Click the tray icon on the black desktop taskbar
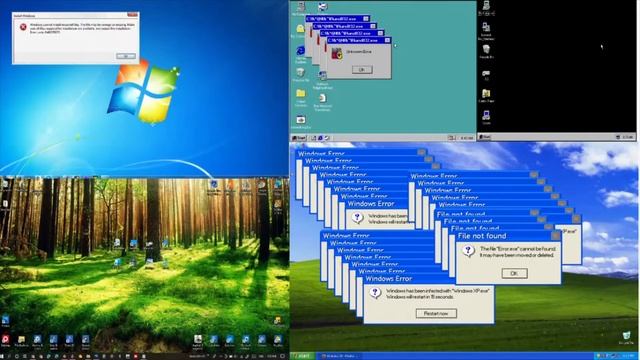 (x=619, y=137)
